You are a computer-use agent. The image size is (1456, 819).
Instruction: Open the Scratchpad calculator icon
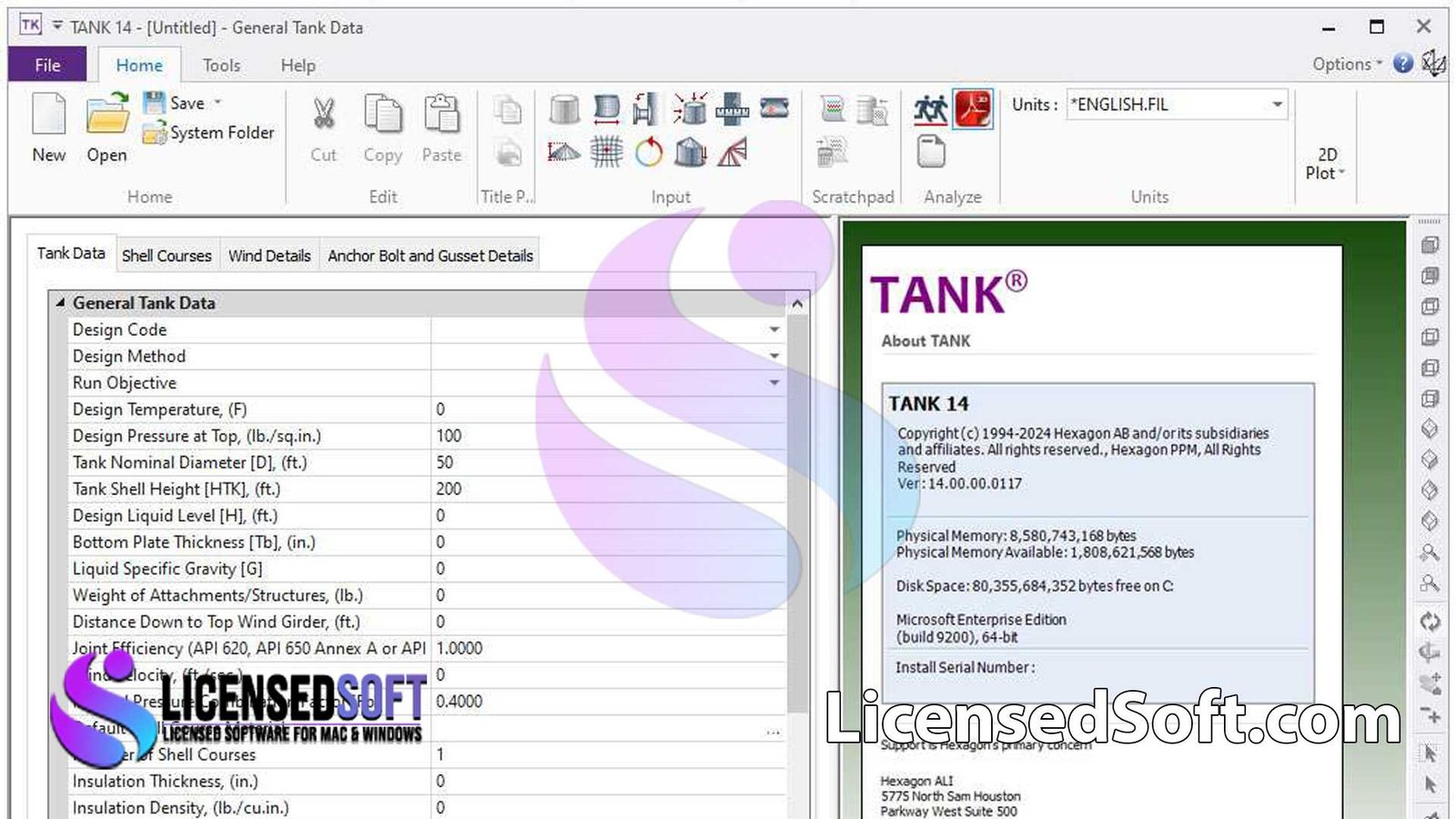(833, 152)
